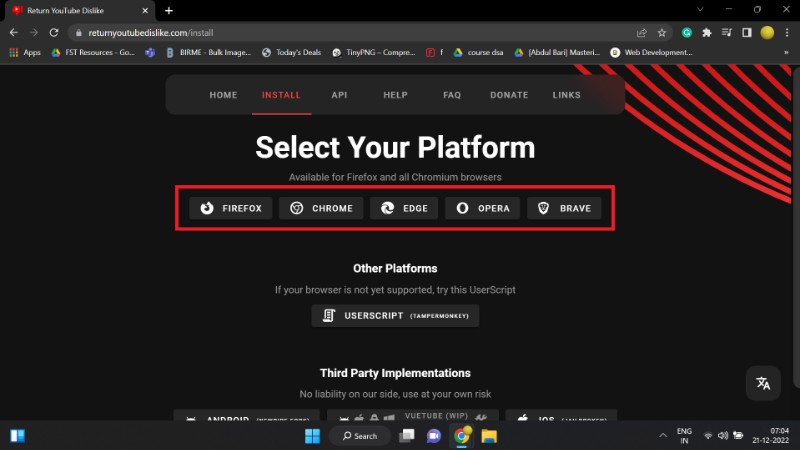The height and width of the screenshot is (450, 800).
Task: Go back using the browser back arrow
Action: click(x=14, y=33)
